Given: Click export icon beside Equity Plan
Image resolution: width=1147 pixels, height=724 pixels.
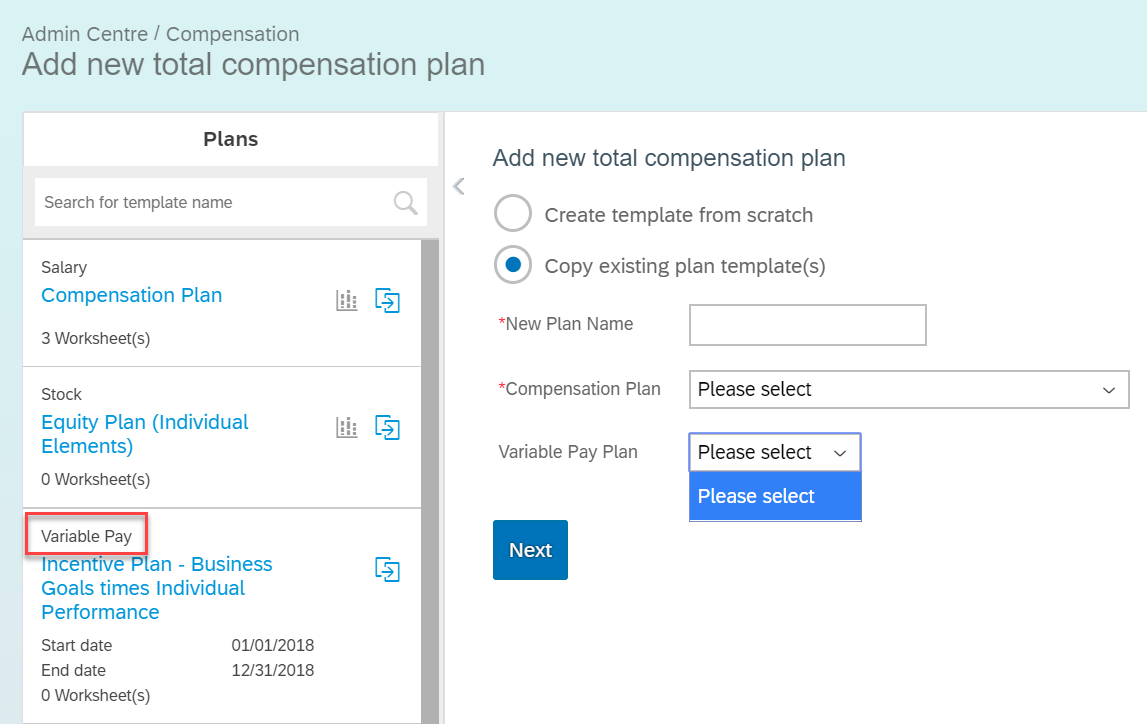Looking at the screenshot, I should pos(388,428).
